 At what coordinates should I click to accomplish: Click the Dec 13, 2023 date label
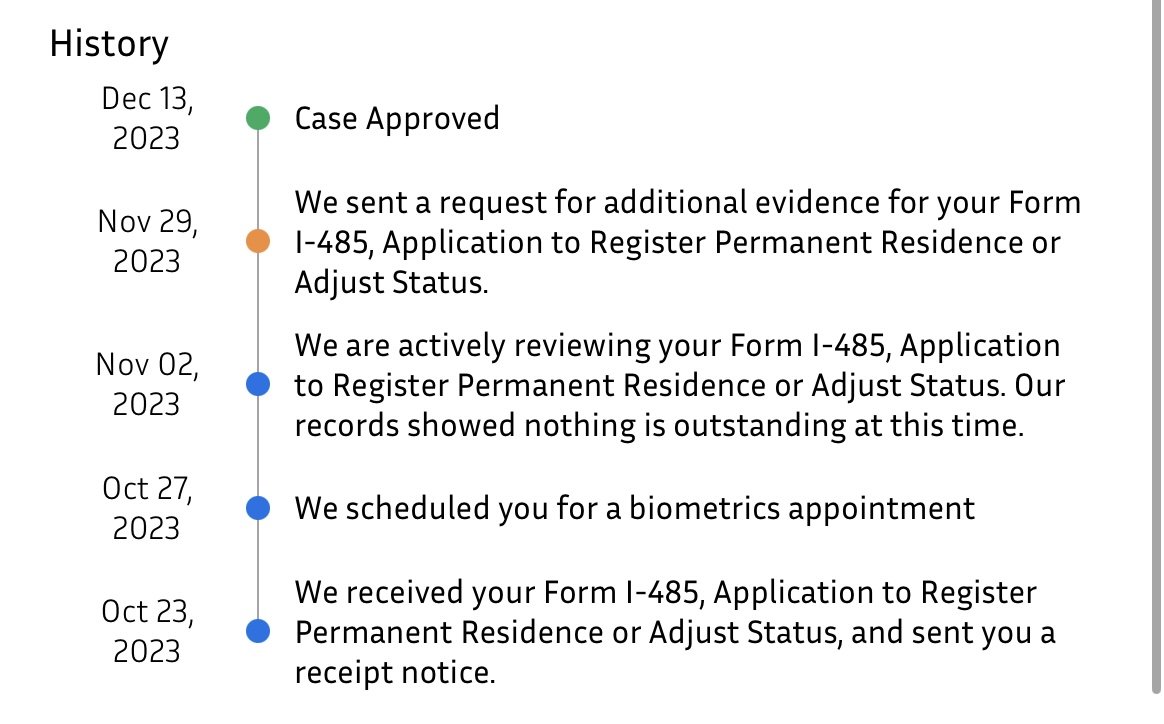(146, 118)
